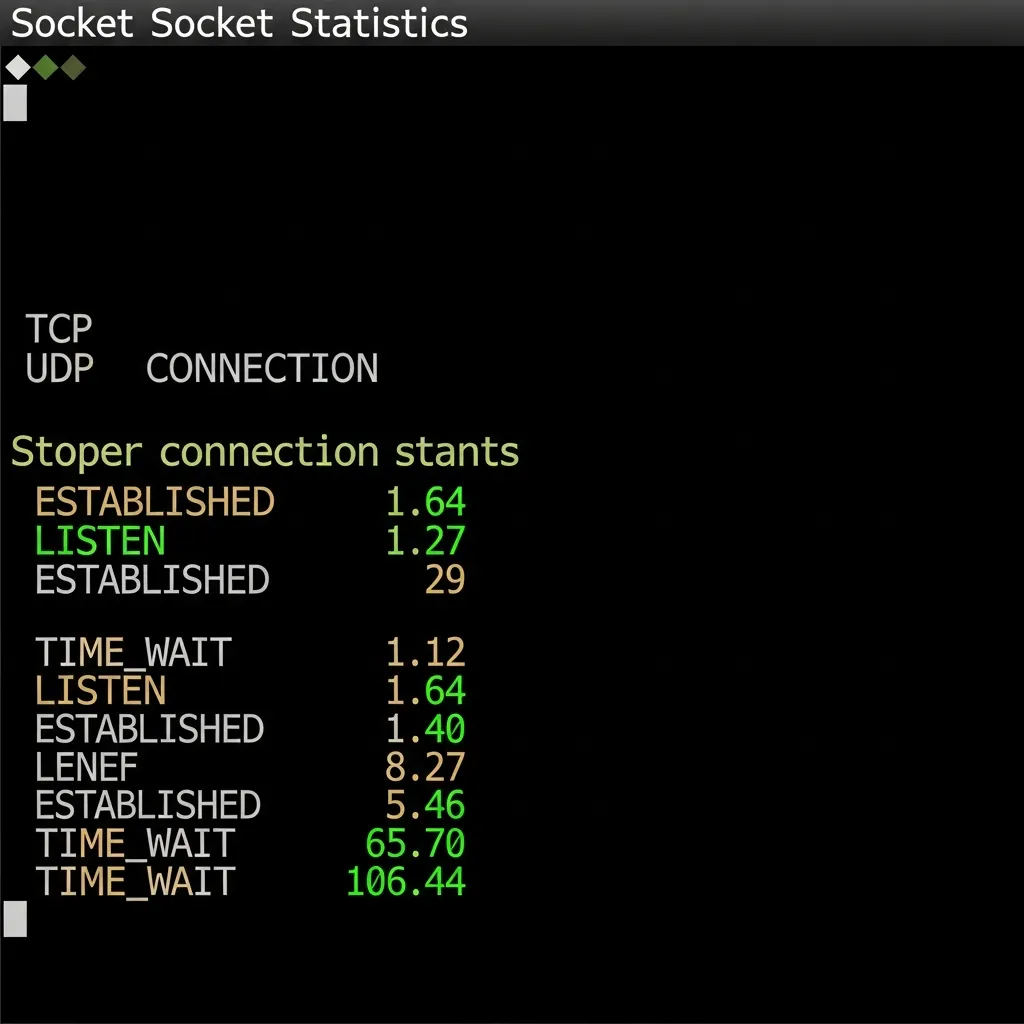1024x1024 pixels.
Task: Open the CONNECTION section indicator
Action: pos(262,368)
